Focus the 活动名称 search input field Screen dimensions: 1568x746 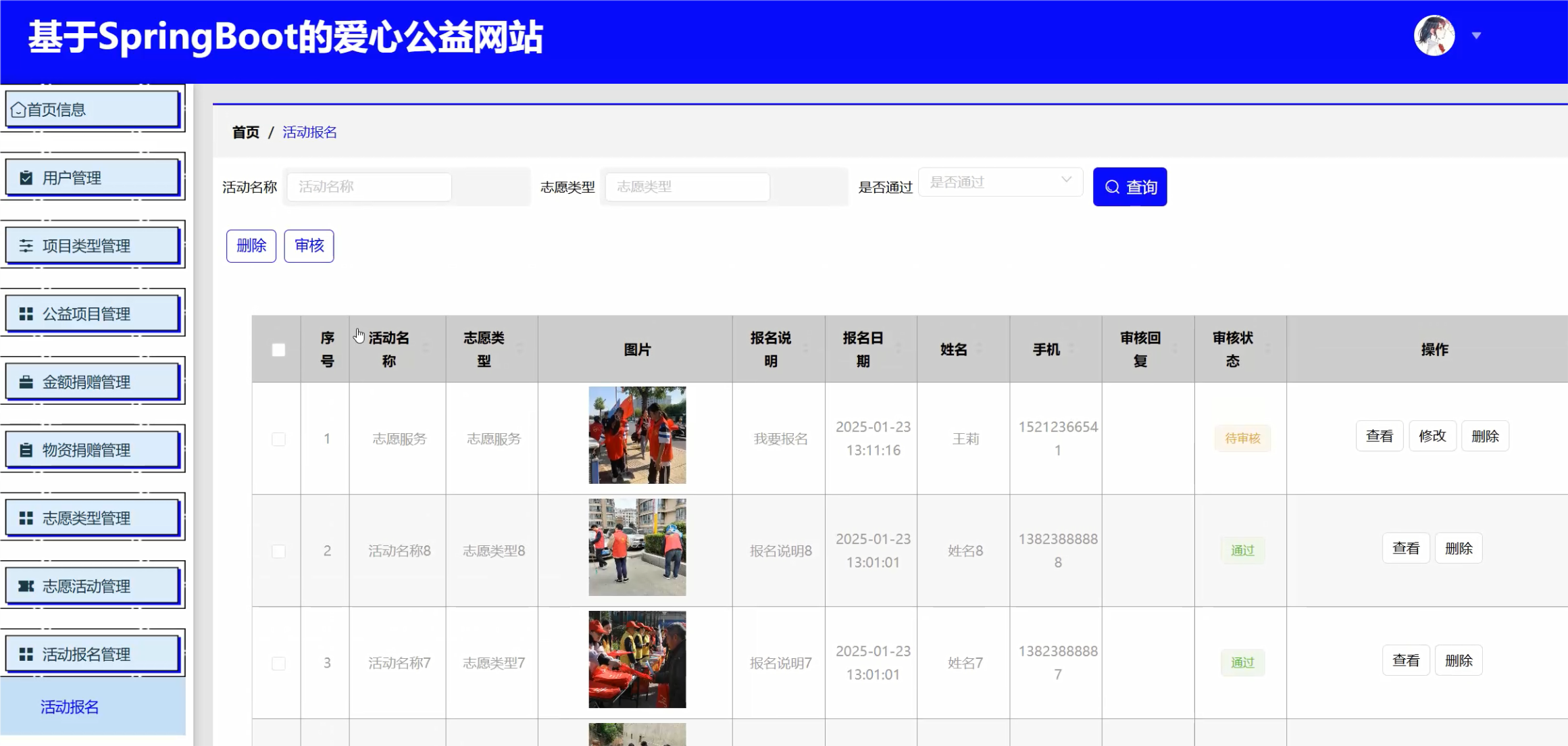(369, 186)
